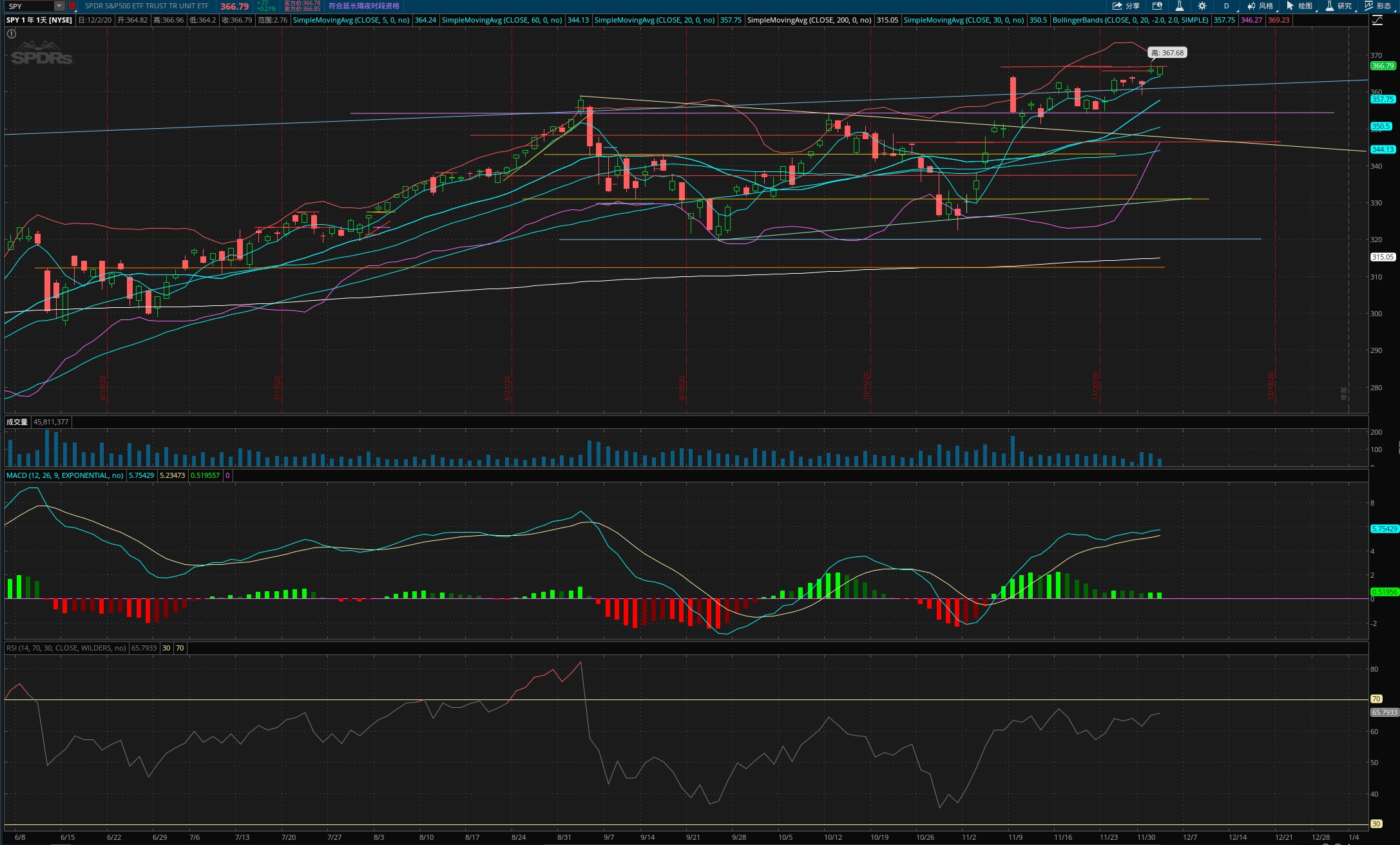Viewport: 1400px width, 845px height.
Task: Click the MACD value 5.23473 readout
Action: 172,475
